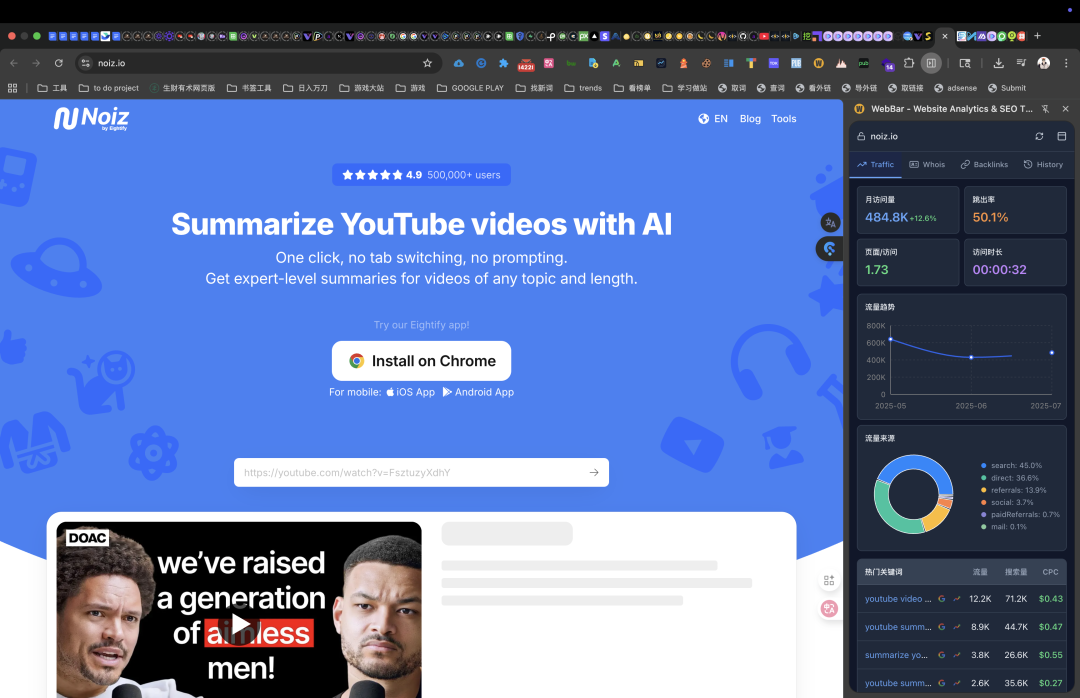Viewport: 1080px width, 698px height.
Task: Click the adsense bookmark
Action: pos(955,88)
